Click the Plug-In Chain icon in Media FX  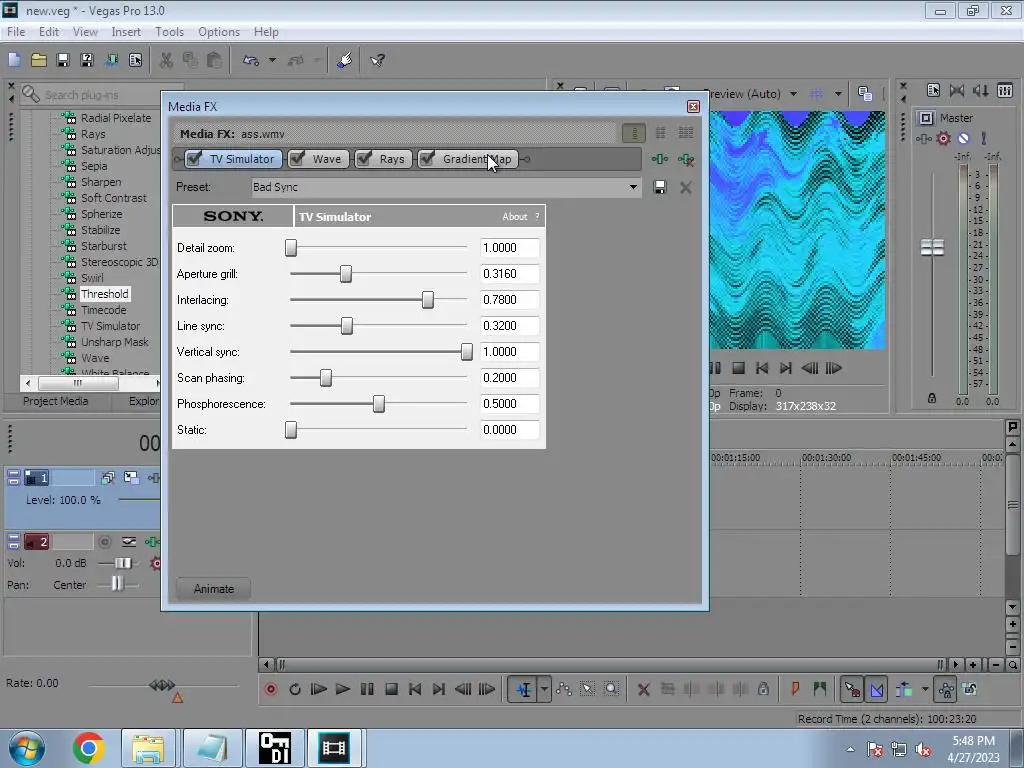pyautogui.click(x=660, y=159)
